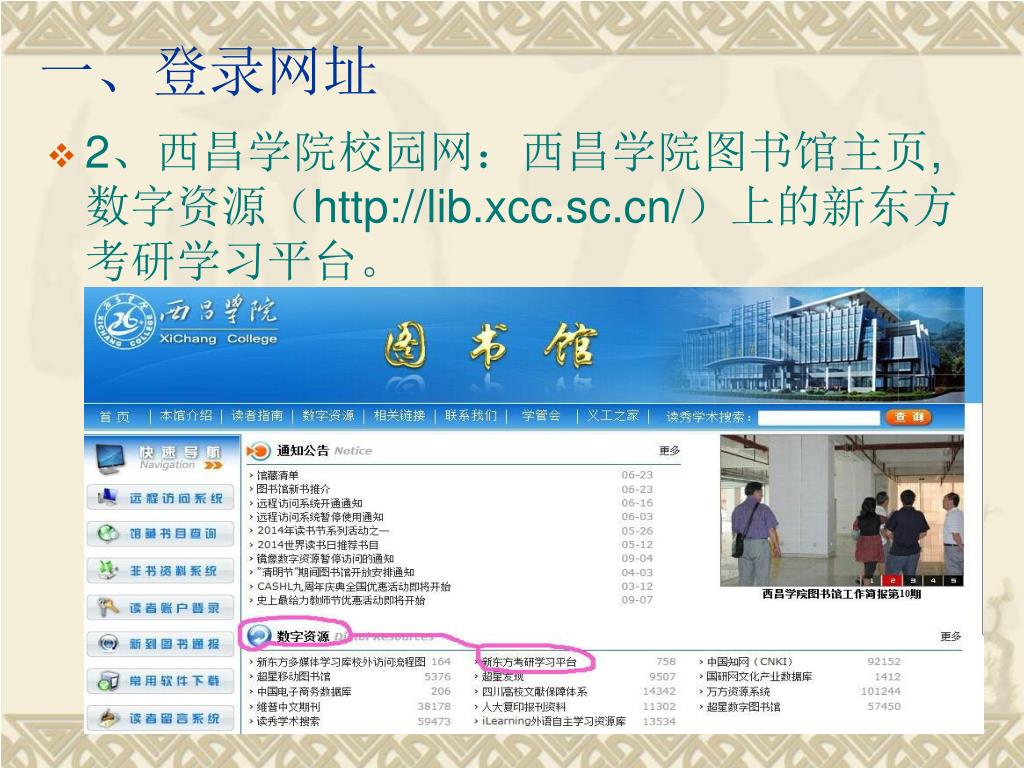Open 读者账户登录 sidebar button
Image resolution: width=1024 pixels, height=768 pixels.
click(x=161, y=608)
